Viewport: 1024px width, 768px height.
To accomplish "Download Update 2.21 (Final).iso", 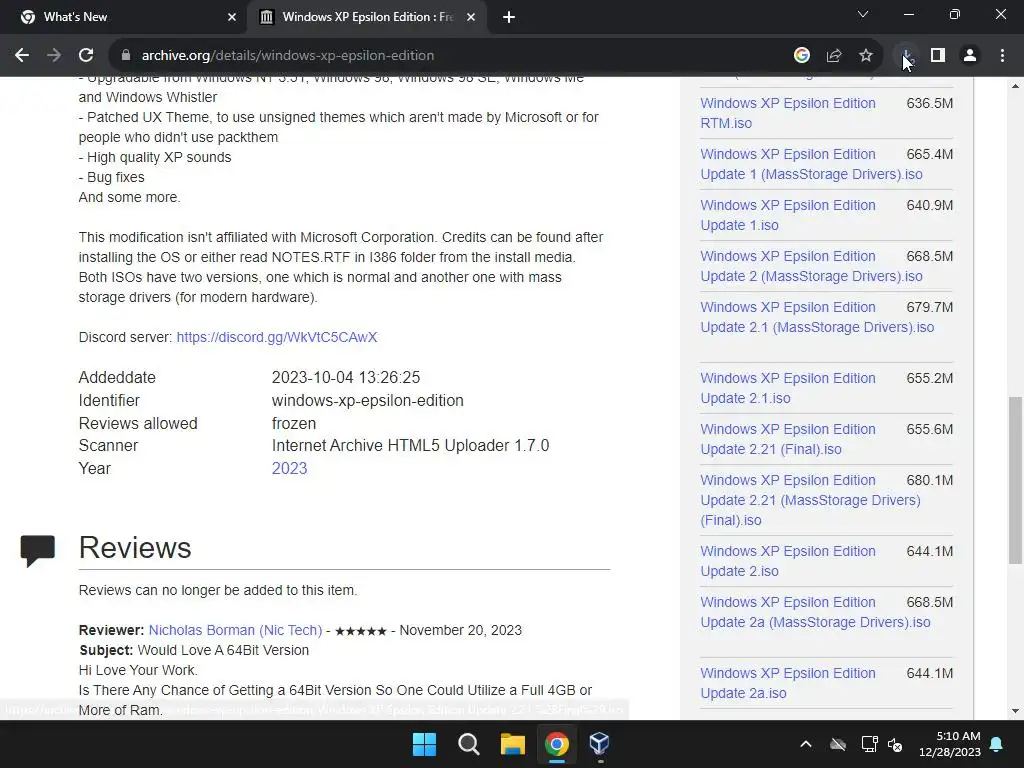I will click(788, 439).
